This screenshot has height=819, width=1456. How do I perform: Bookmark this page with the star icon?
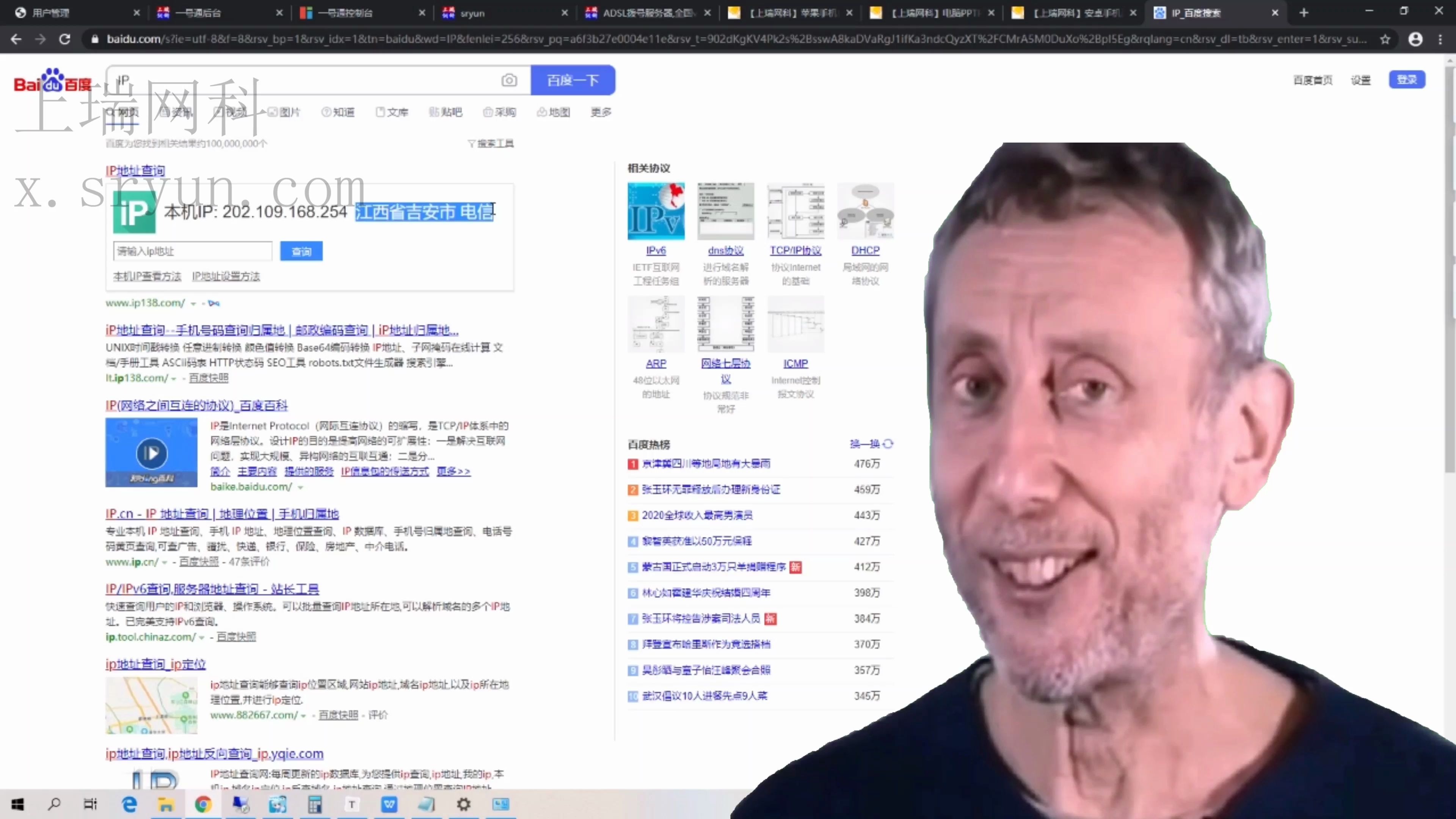1385,39
